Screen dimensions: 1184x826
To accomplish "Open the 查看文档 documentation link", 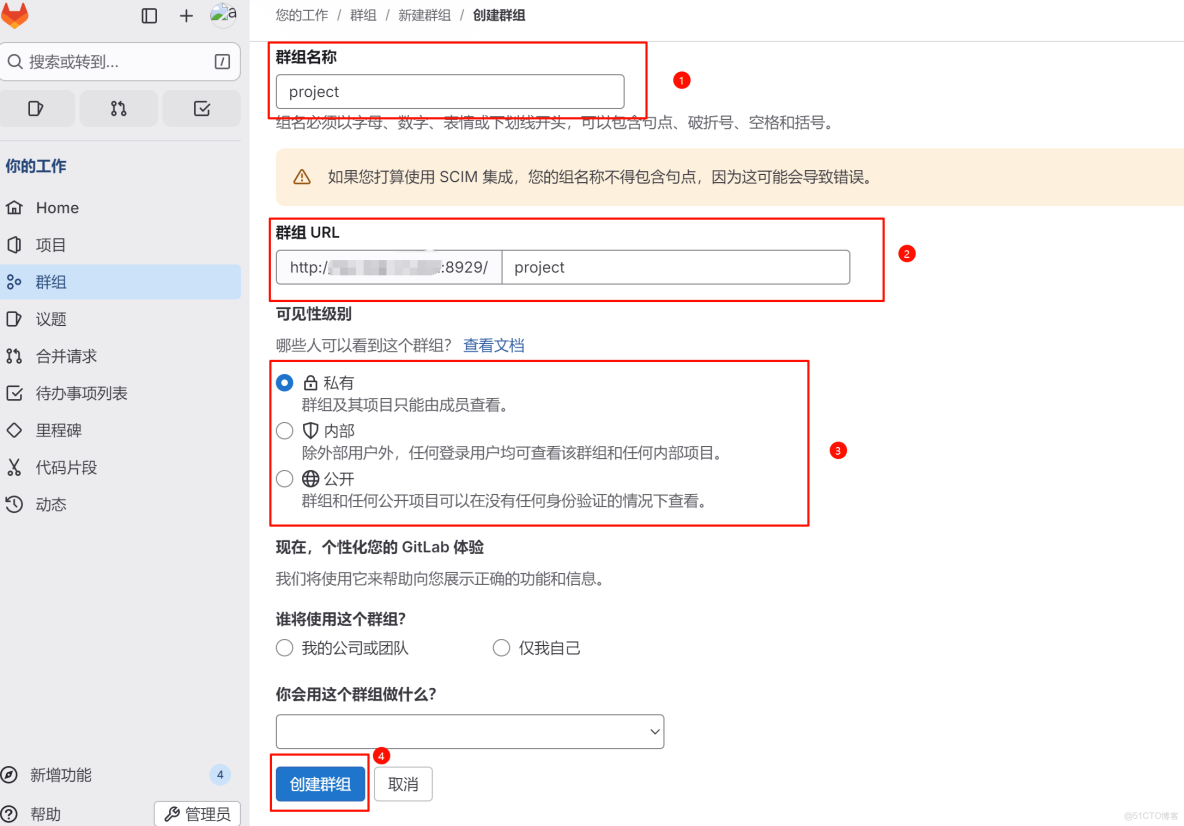I will coord(494,344).
